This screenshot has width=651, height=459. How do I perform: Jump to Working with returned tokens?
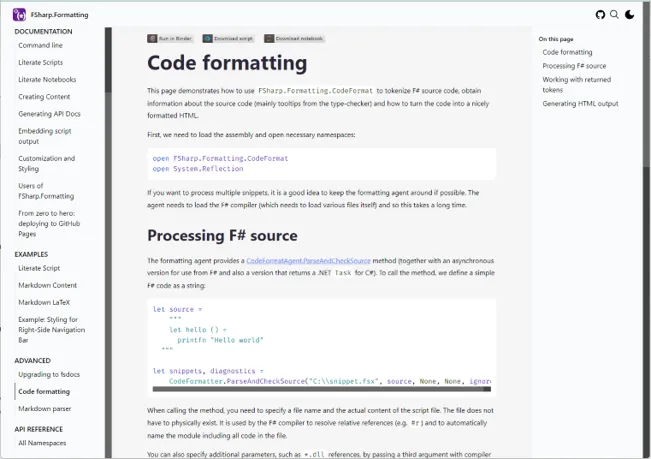577,85
